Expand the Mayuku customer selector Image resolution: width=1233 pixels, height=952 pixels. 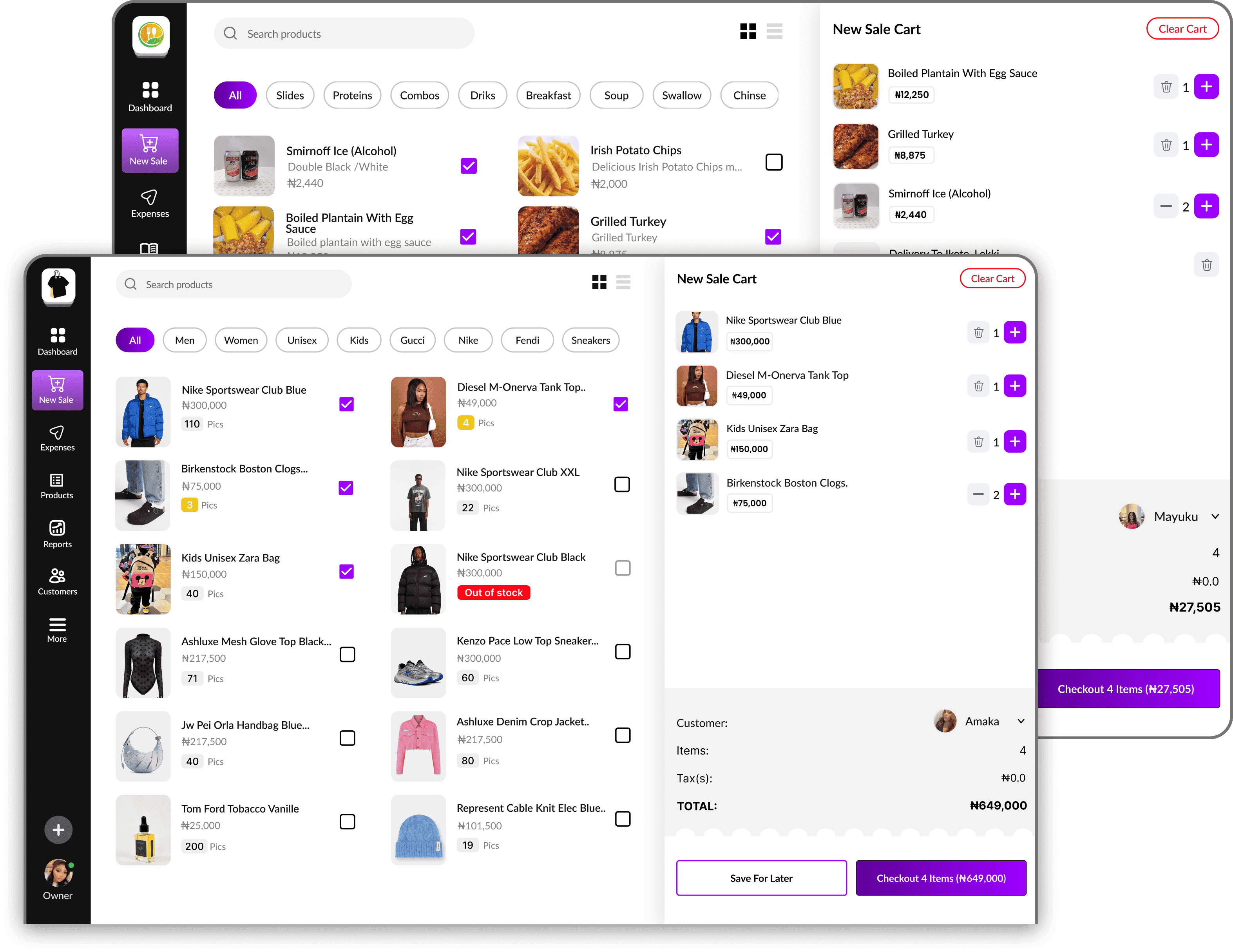pos(1215,516)
